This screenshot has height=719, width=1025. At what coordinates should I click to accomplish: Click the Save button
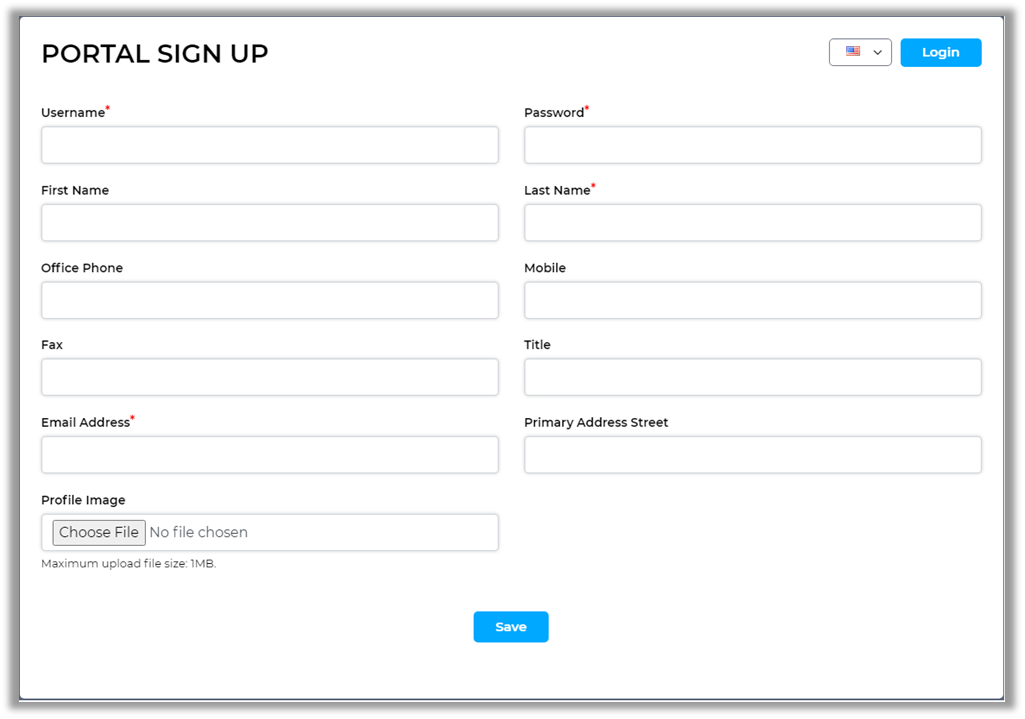(x=510, y=627)
